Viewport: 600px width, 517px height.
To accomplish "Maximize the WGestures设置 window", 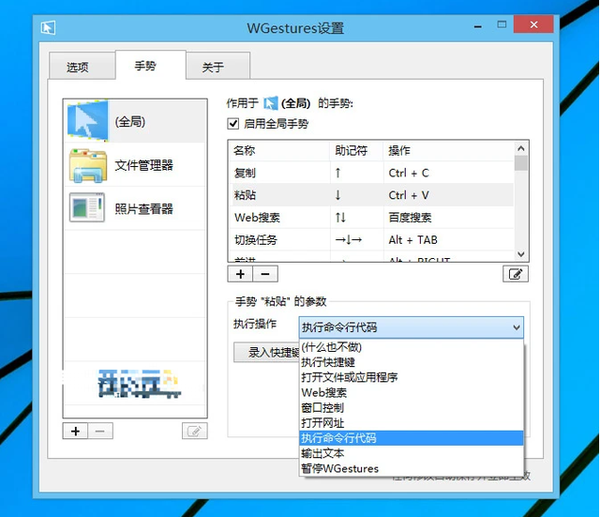I will pyautogui.click(x=501, y=25).
